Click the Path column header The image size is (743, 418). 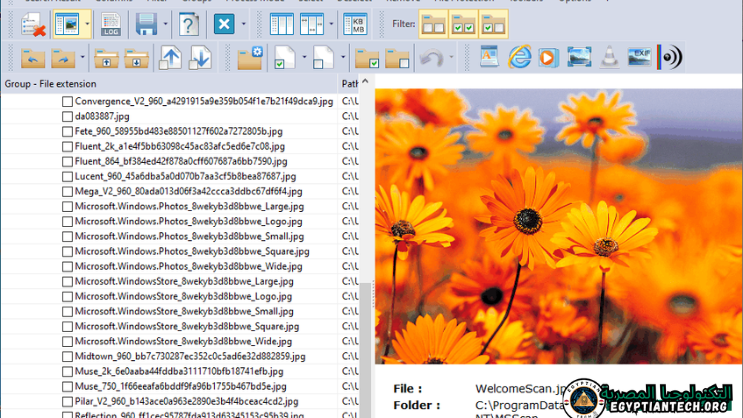tap(351, 84)
